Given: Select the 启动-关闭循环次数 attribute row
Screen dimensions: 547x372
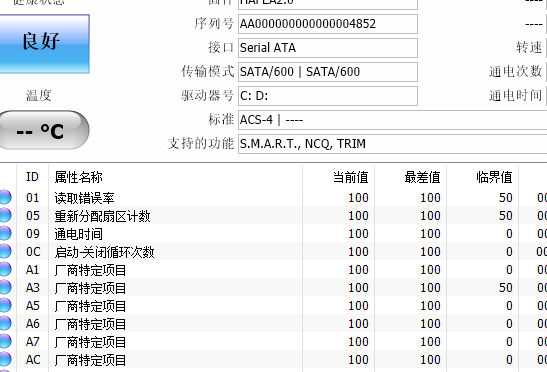Looking at the screenshot, I should point(274,252).
